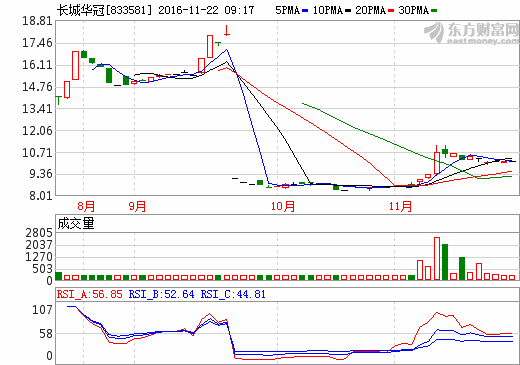Click the tallest red volume bar

coord(437,259)
